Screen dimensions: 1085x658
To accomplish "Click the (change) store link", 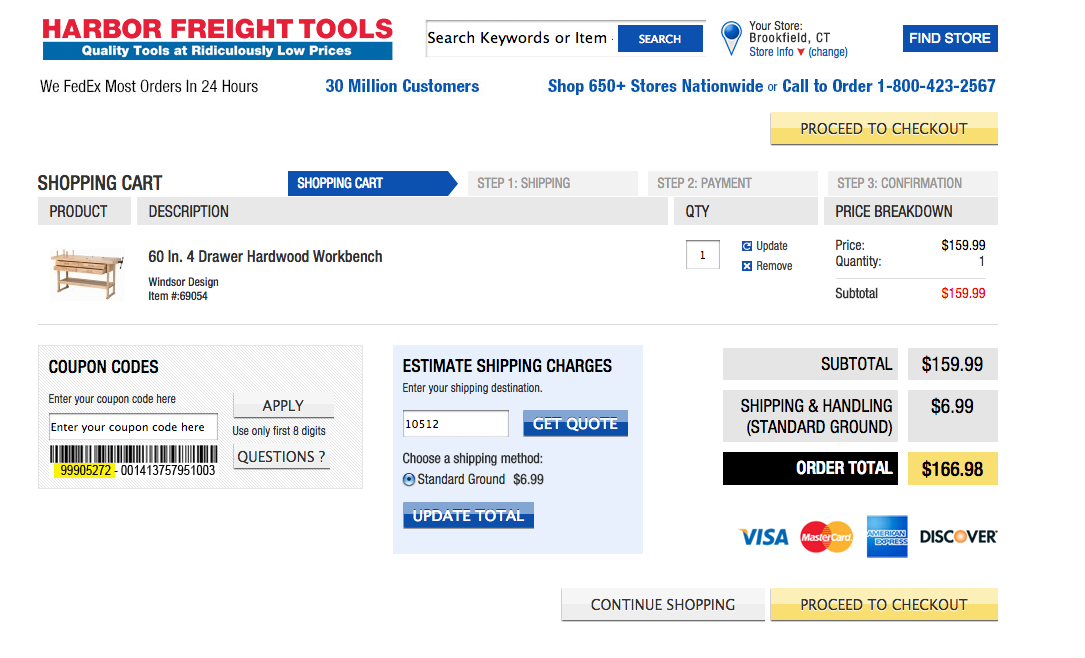I will pyautogui.click(x=828, y=52).
